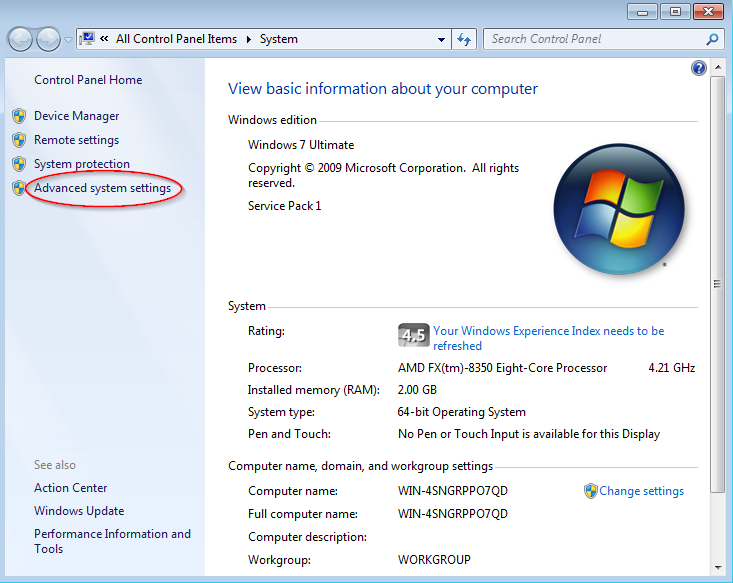
Task: Click the 4.5 Windows Experience rating badge
Action: click(x=413, y=335)
